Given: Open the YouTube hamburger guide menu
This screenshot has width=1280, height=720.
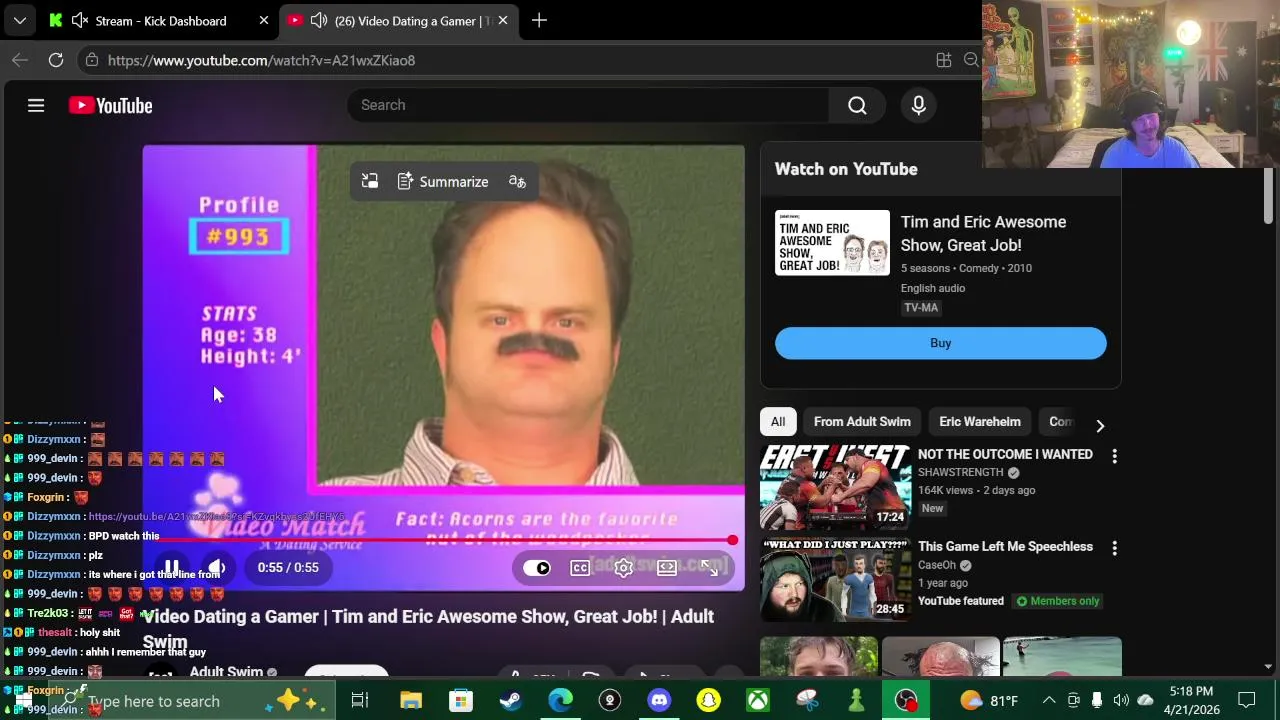Looking at the screenshot, I should coord(36,105).
